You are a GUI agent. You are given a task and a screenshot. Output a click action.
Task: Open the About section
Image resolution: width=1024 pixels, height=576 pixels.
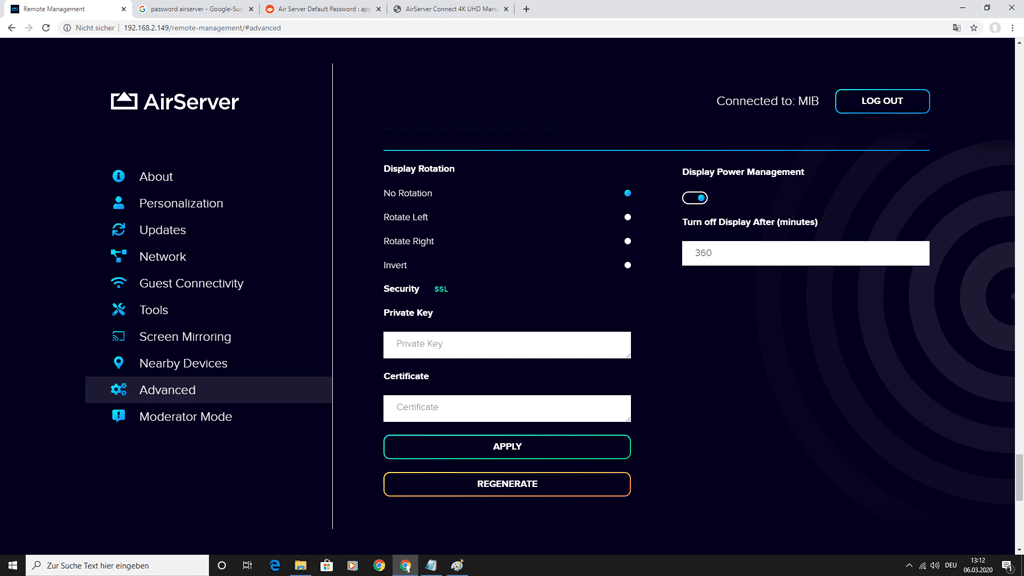[x=155, y=176]
